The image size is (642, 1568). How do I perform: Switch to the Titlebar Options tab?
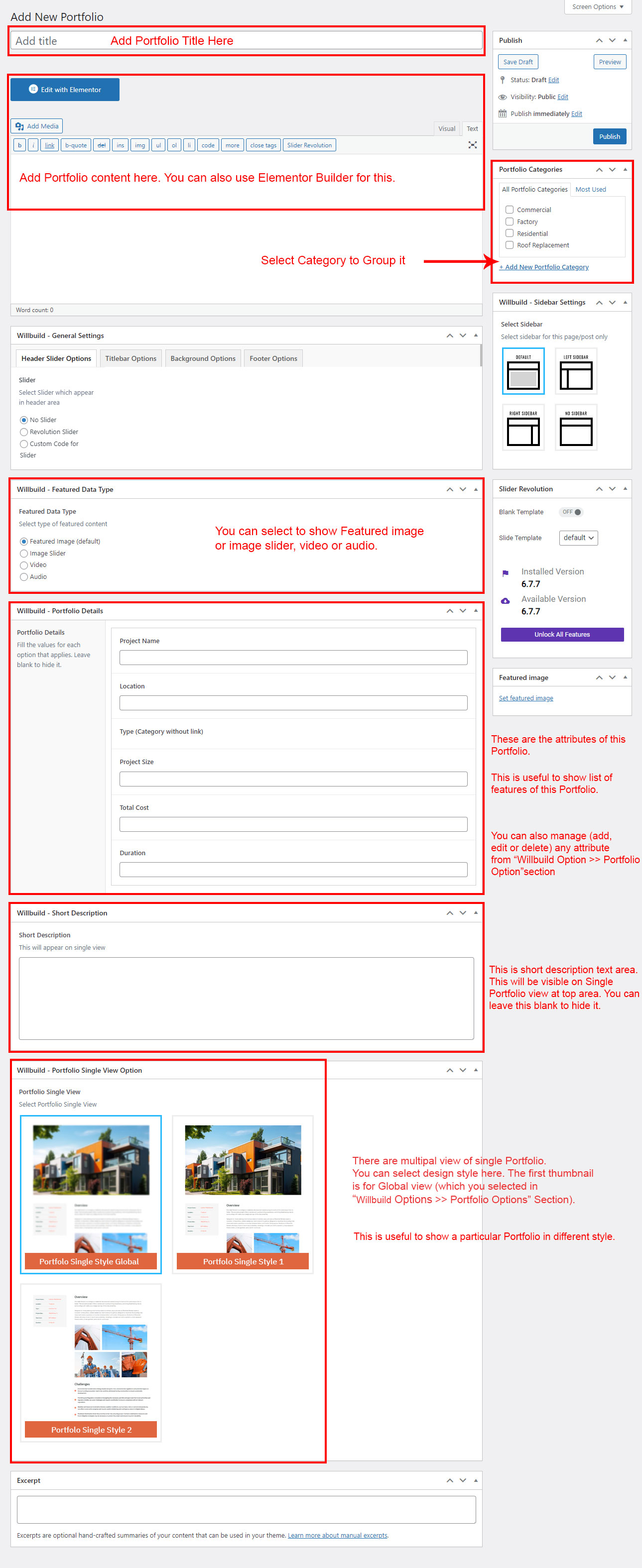pyautogui.click(x=130, y=358)
